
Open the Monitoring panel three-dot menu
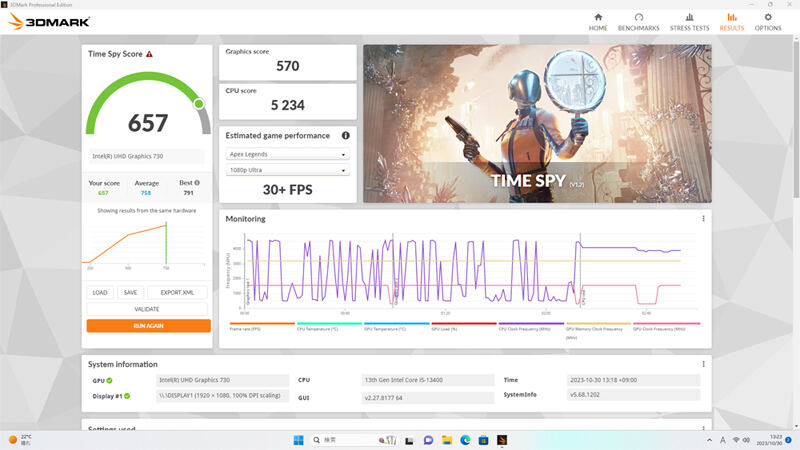point(703,218)
